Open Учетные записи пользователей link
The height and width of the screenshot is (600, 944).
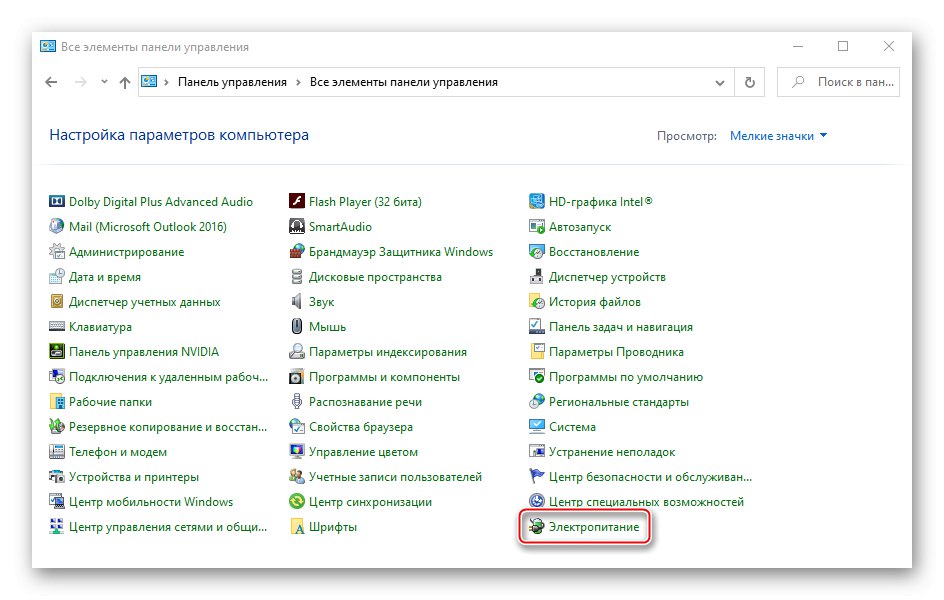395,477
